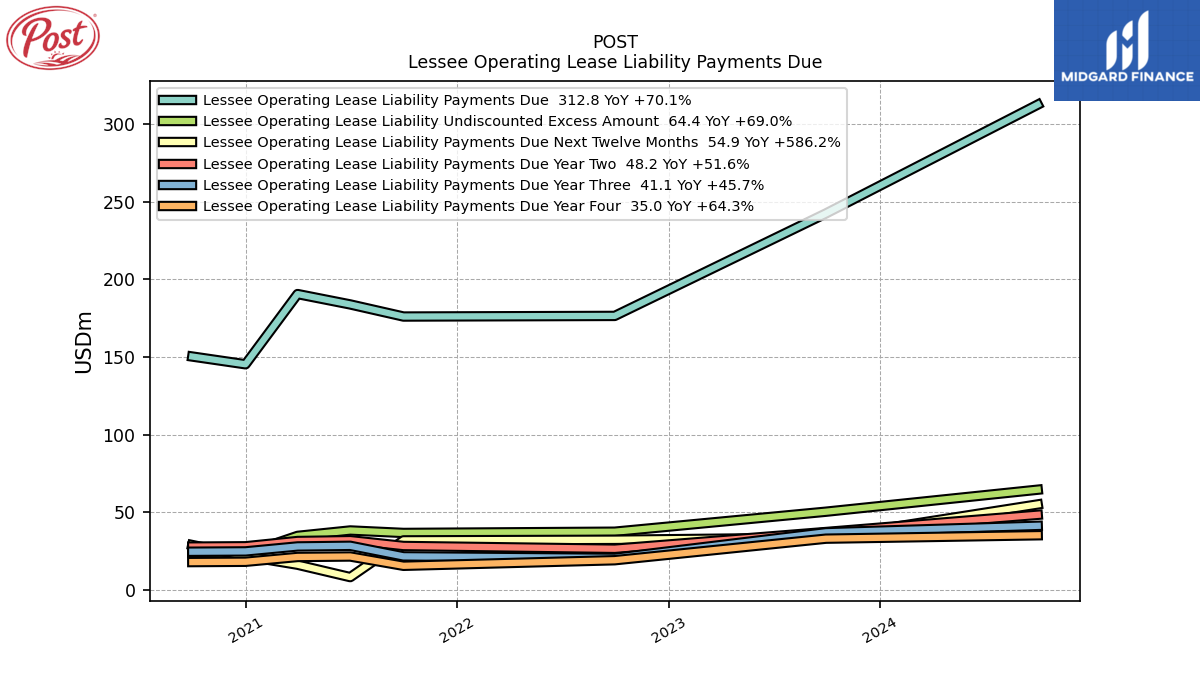Click the teal Payments Due legend swatch
1200x675 pixels.
[177, 100]
